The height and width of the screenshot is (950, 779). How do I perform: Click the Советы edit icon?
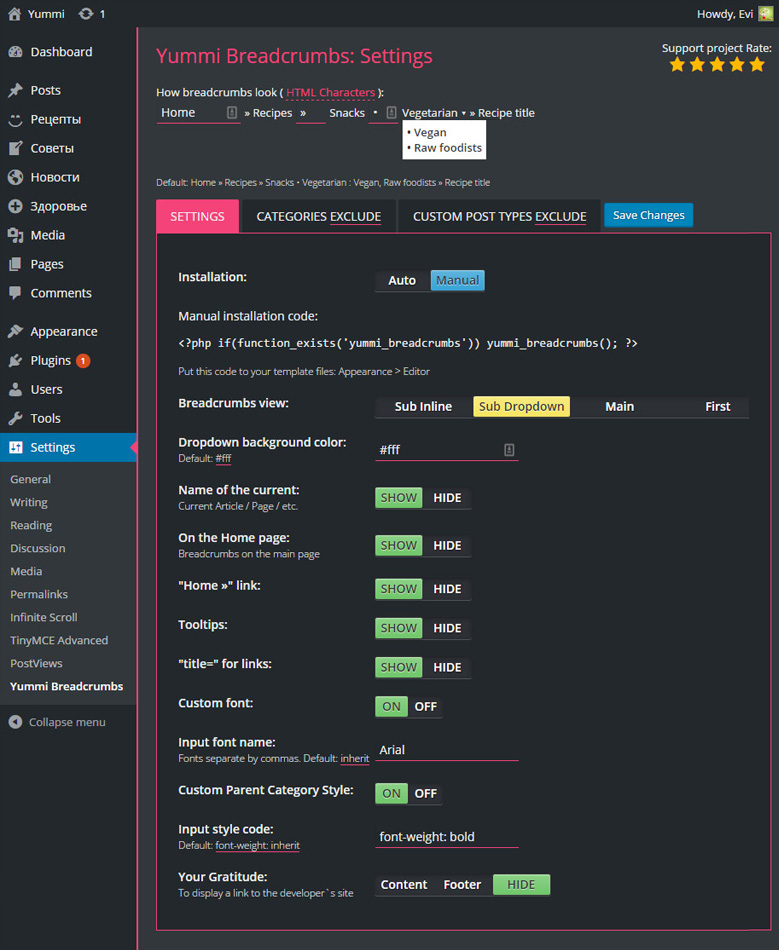point(15,148)
